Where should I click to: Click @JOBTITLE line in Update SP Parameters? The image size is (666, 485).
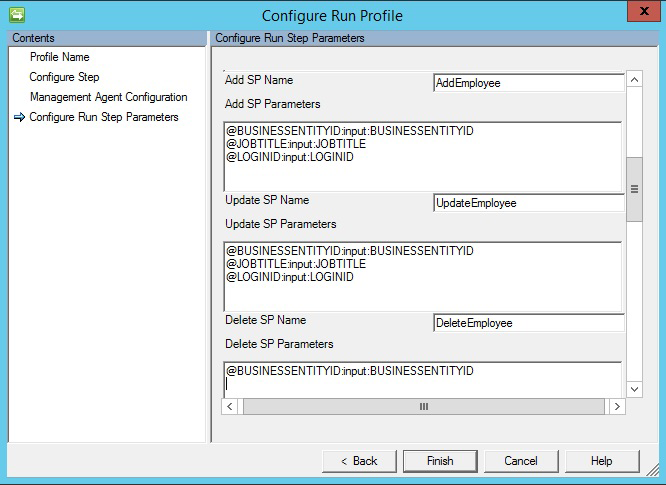[x=296, y=264]
